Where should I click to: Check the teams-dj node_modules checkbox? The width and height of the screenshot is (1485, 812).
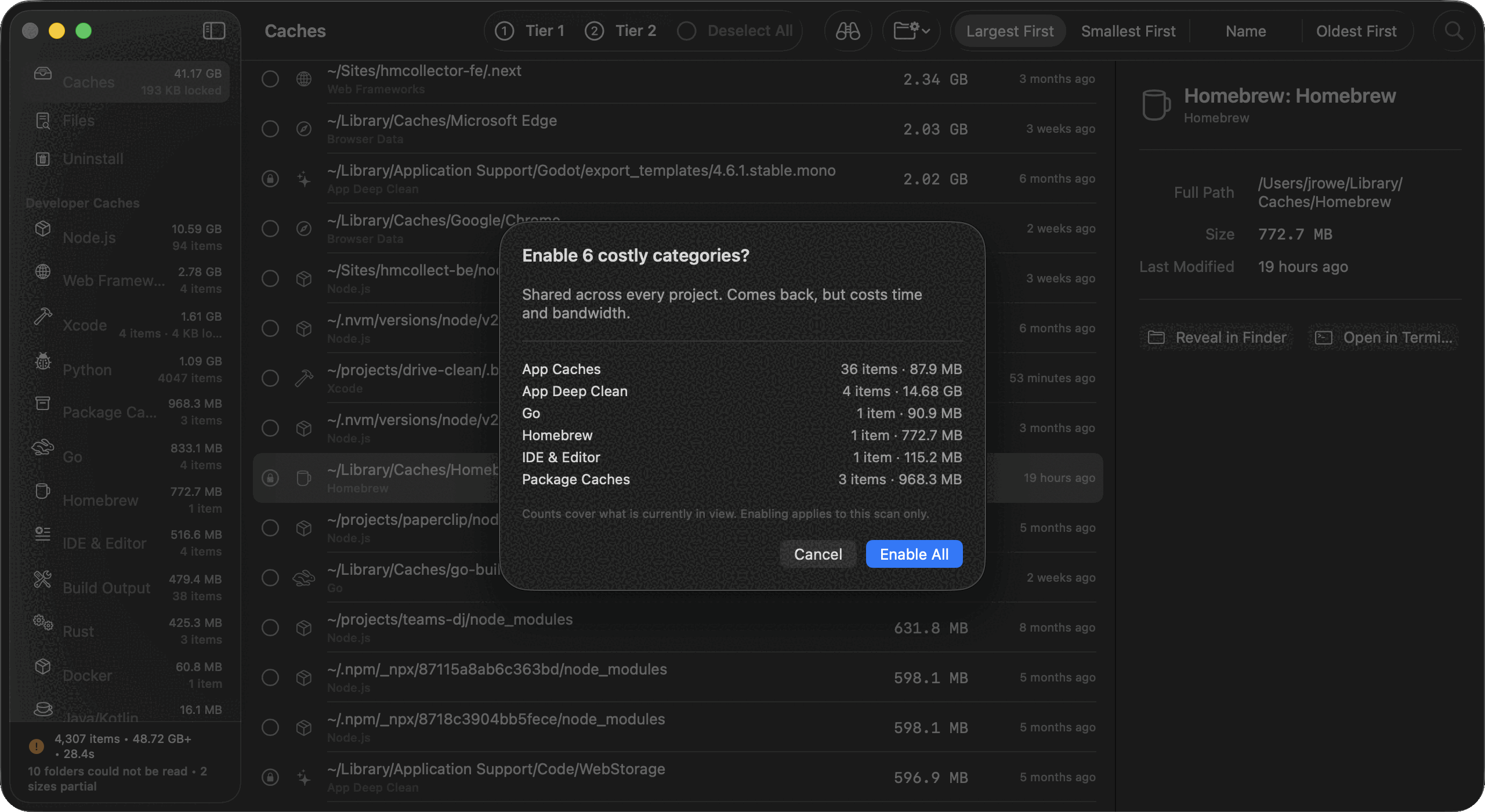tap(270, 628)
